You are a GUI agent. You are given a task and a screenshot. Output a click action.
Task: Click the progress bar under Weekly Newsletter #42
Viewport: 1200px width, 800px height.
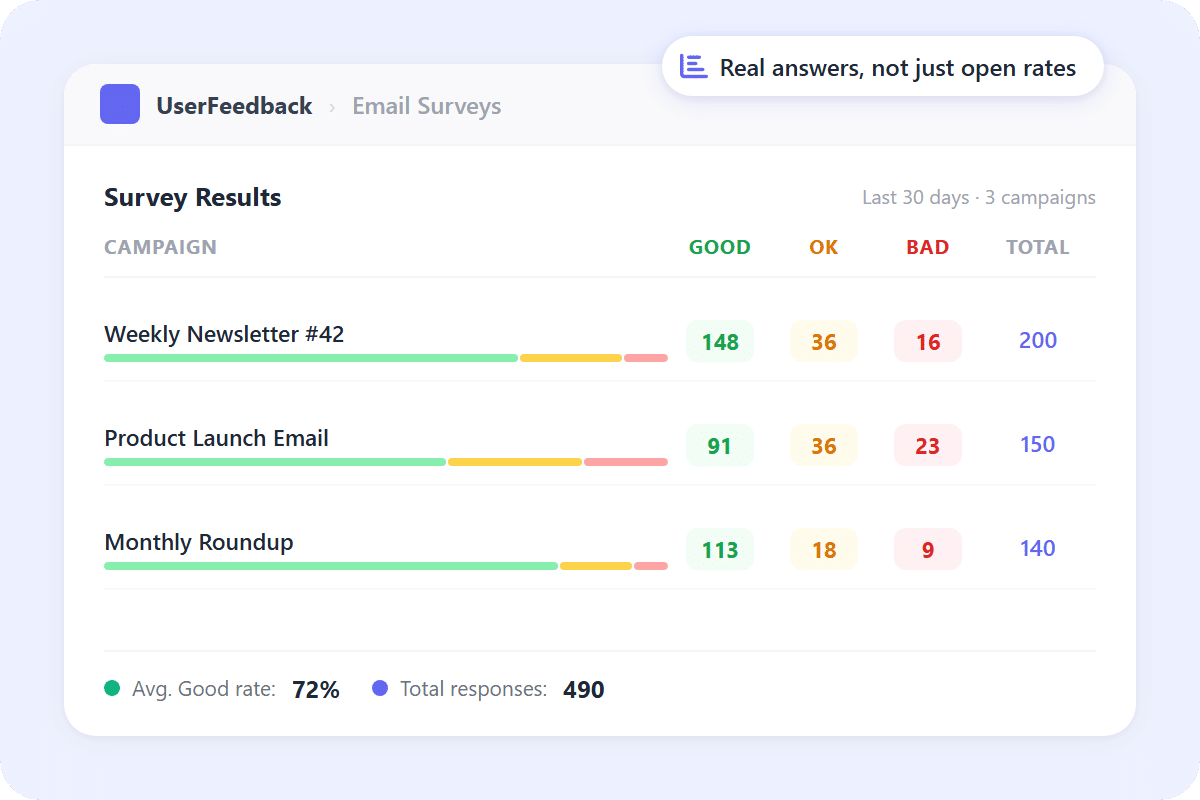pyautogui.click(x=385, y=357)
